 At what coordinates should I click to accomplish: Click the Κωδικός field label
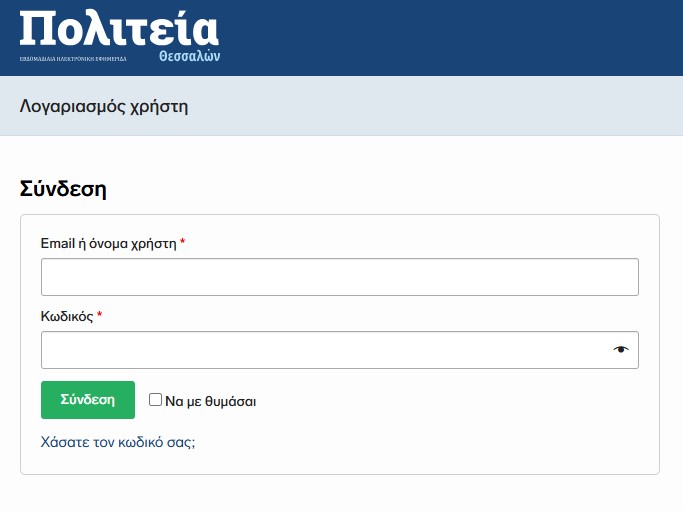click(x=67, y=316)
